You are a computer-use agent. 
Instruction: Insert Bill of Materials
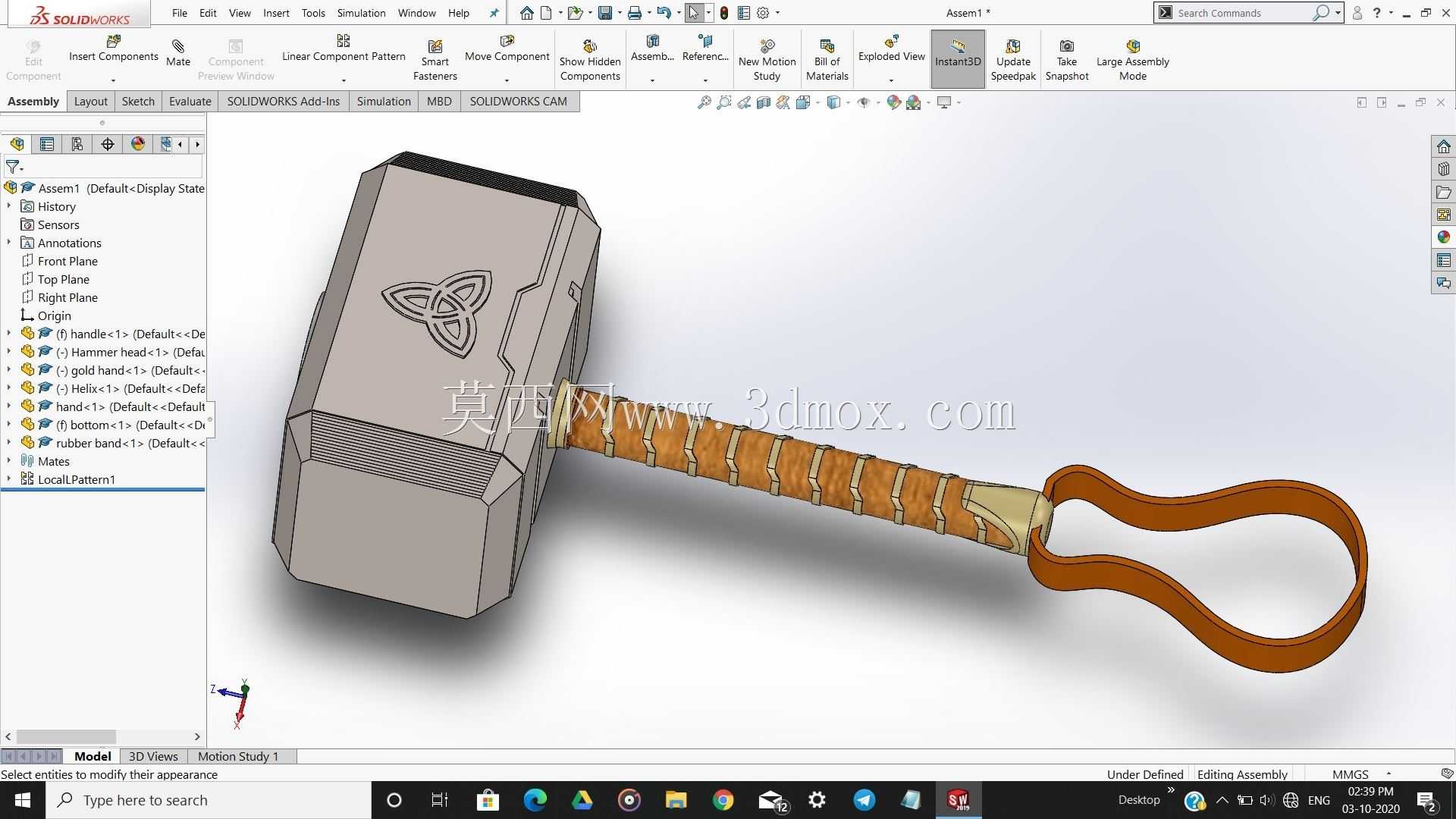pyautogui.click(x=827, y=60)
